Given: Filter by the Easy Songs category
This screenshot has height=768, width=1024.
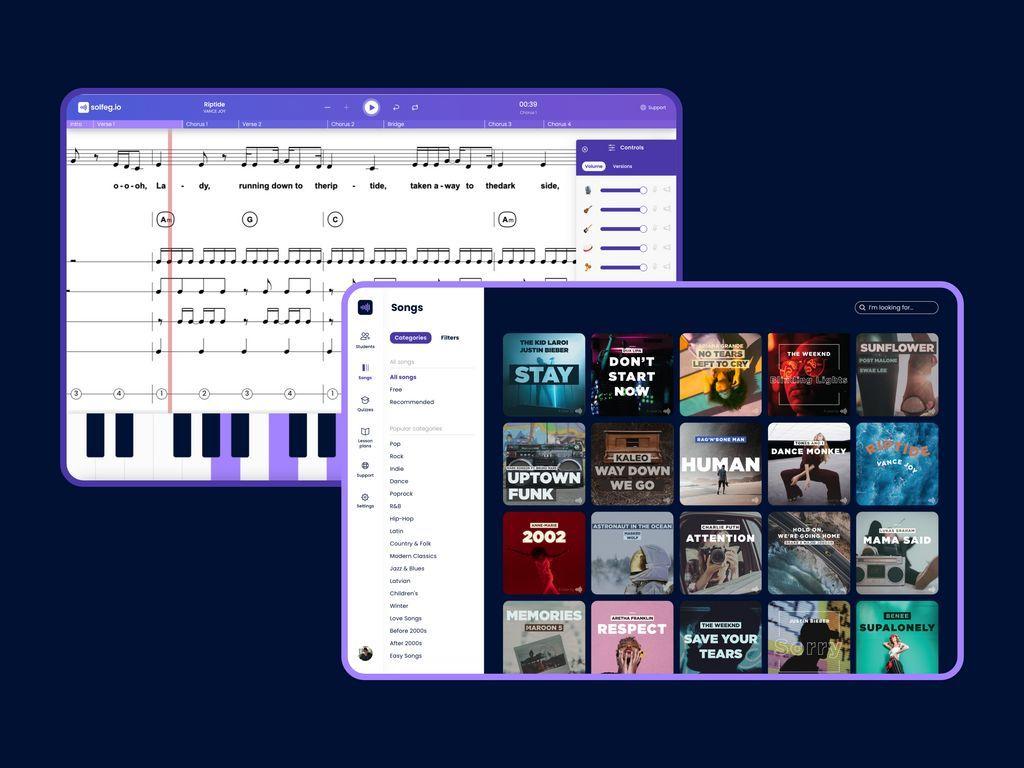Looking at the screenshot, I should tap(406, 656).
